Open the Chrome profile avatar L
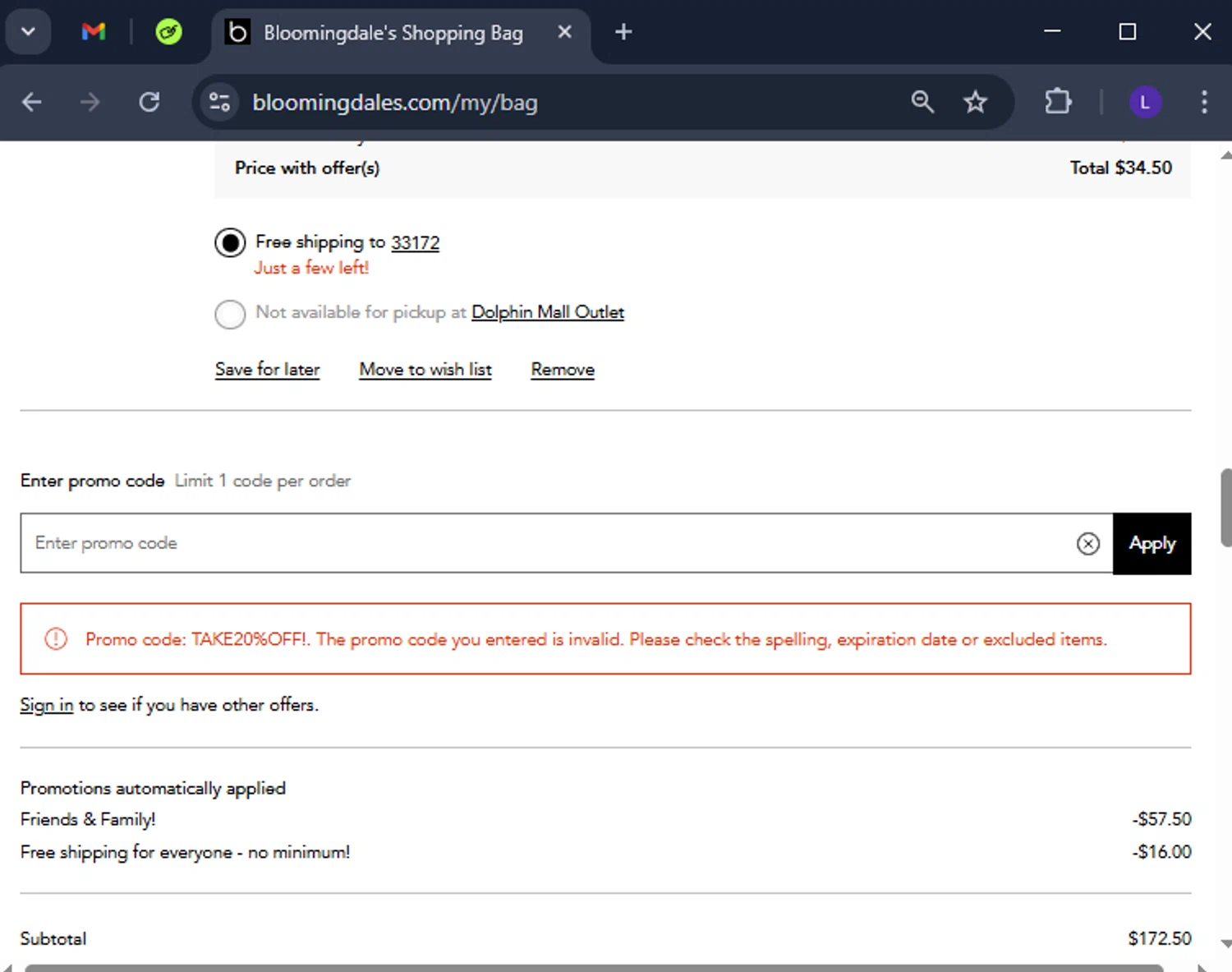This screenshot has width=1232, height=972. (1145, 103)
